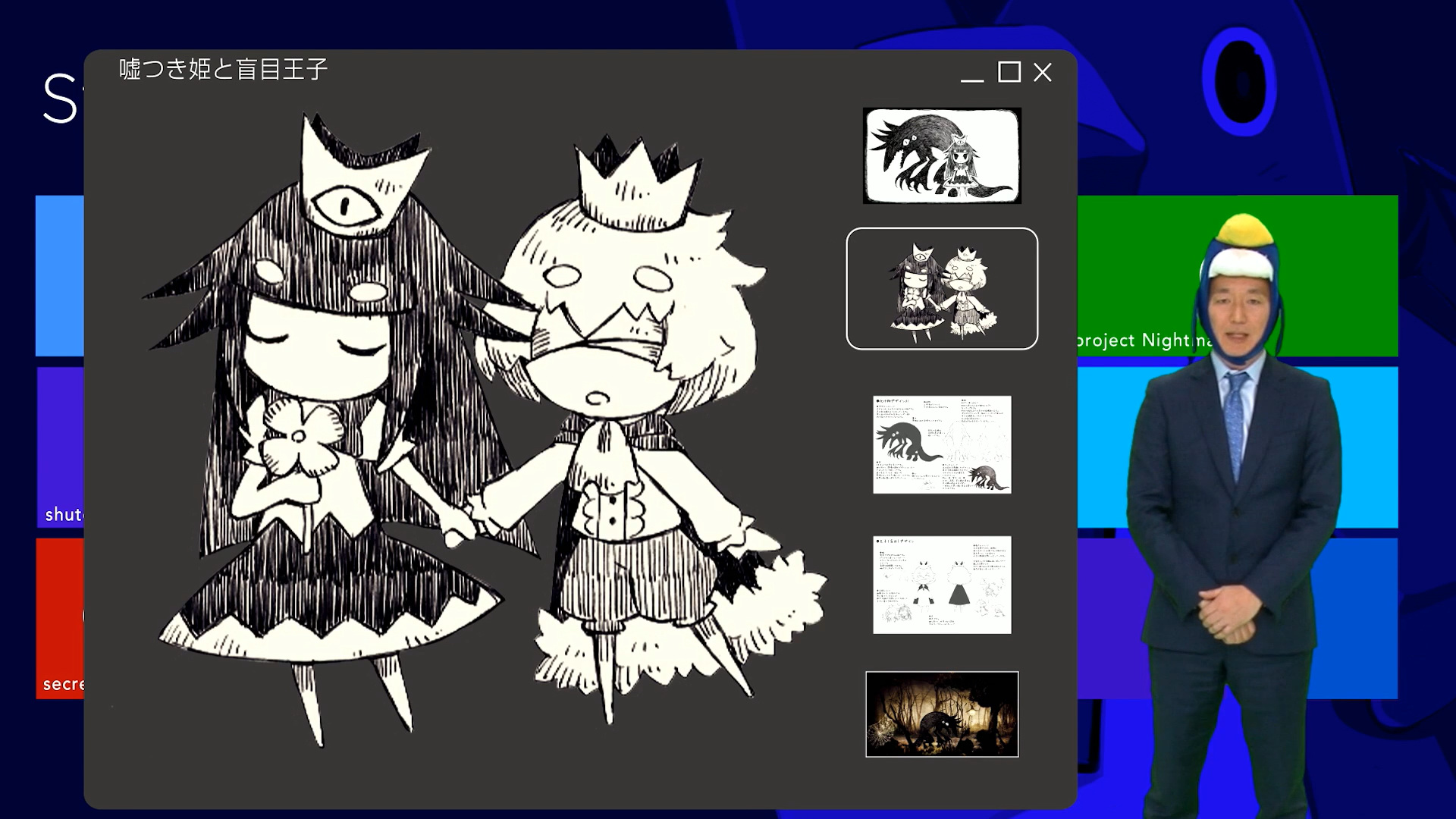Open the character outfit design sheet thumbnail

click(942, 585)
